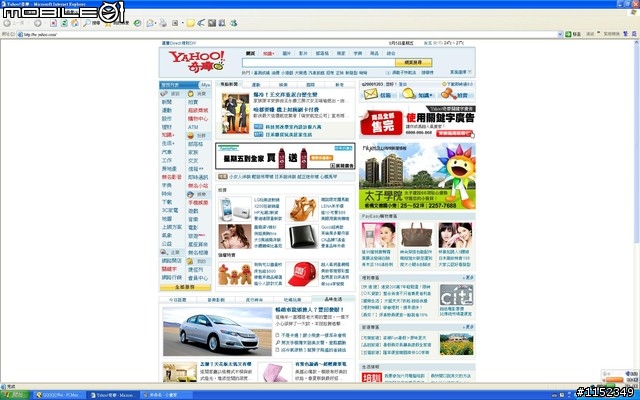Open the 會員中心 sidebar link
Image resolution: width=640 pixels, height=400 pixels.
pyautogui.click(x=198, y=278)
